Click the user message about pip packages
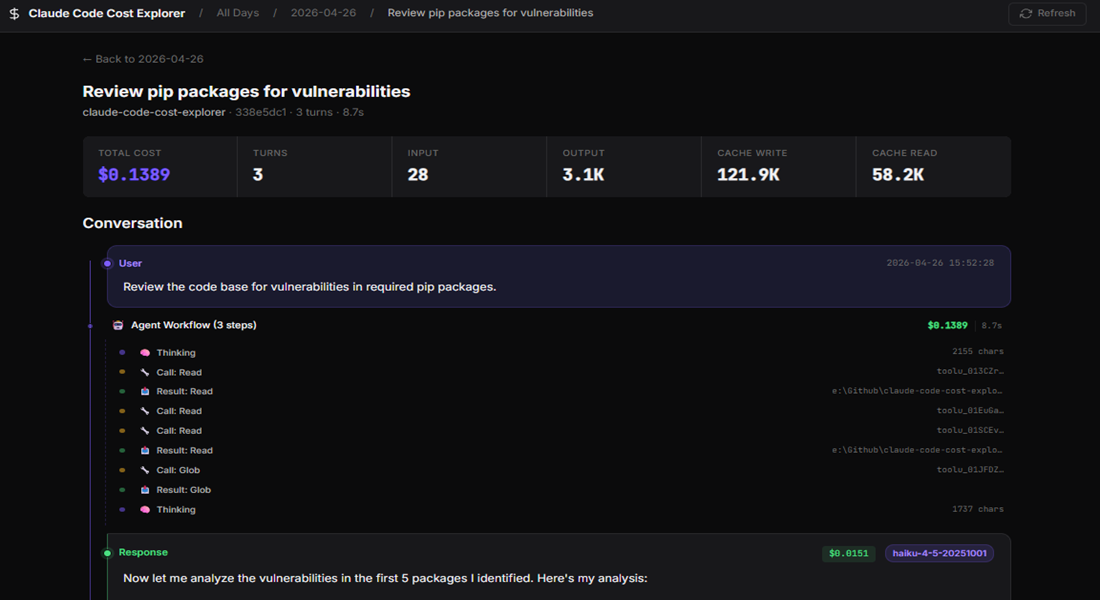 point(309,287)
